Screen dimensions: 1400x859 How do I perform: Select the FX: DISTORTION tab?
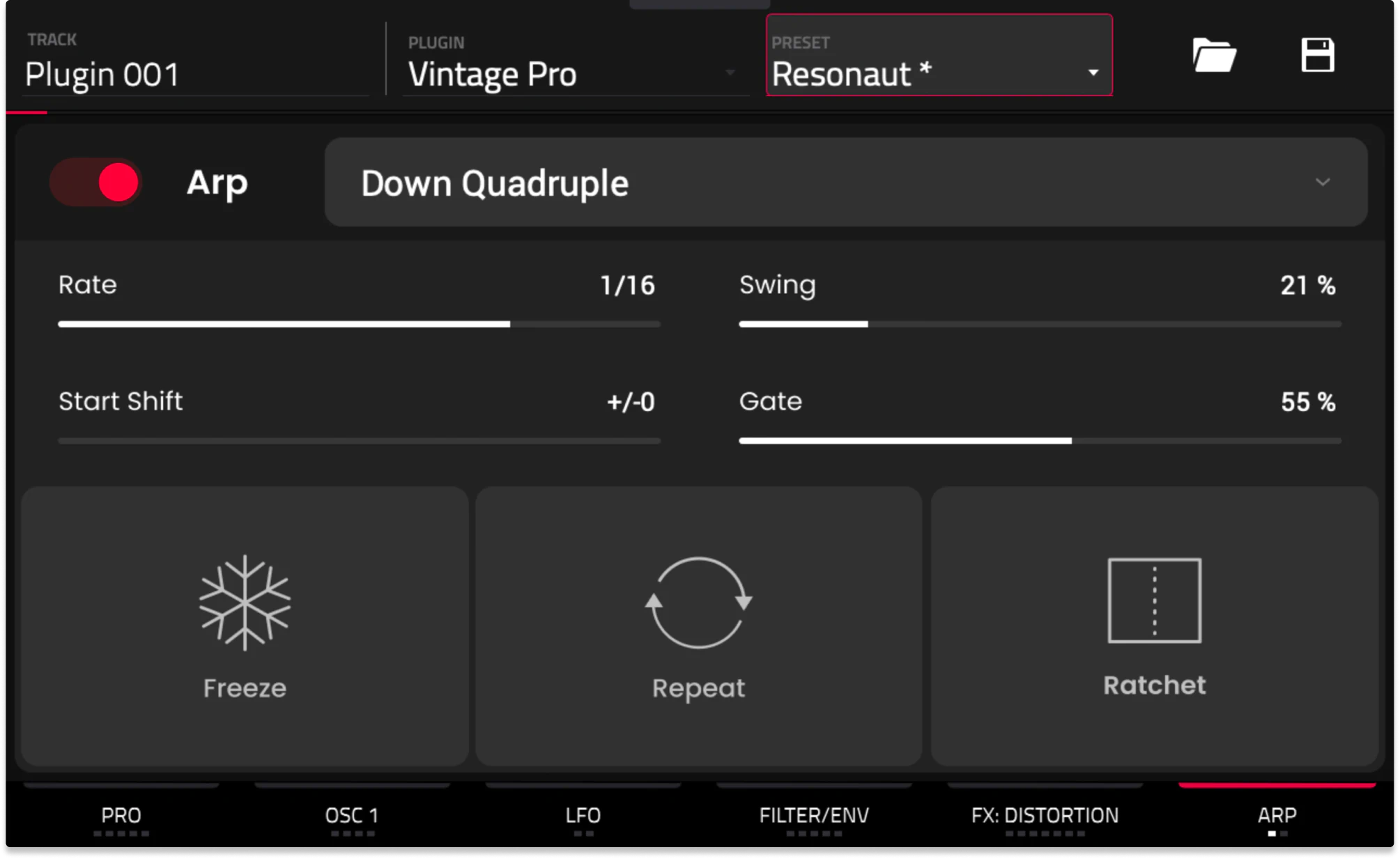click(x=1045, y=815)
